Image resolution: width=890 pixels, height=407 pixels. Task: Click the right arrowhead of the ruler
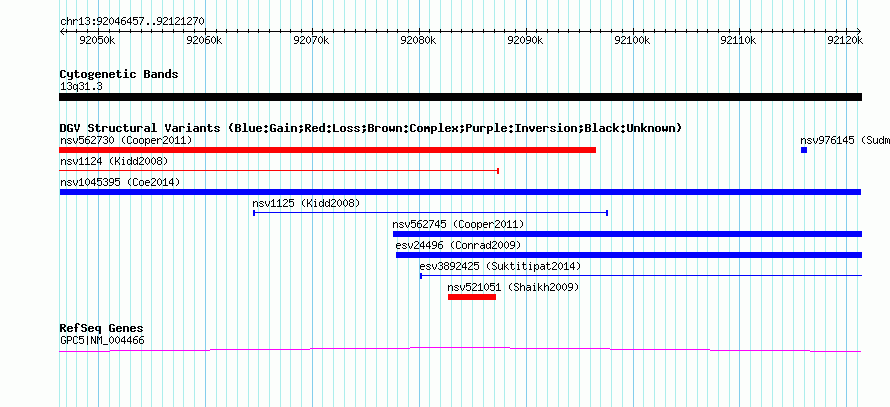[859, 31]
